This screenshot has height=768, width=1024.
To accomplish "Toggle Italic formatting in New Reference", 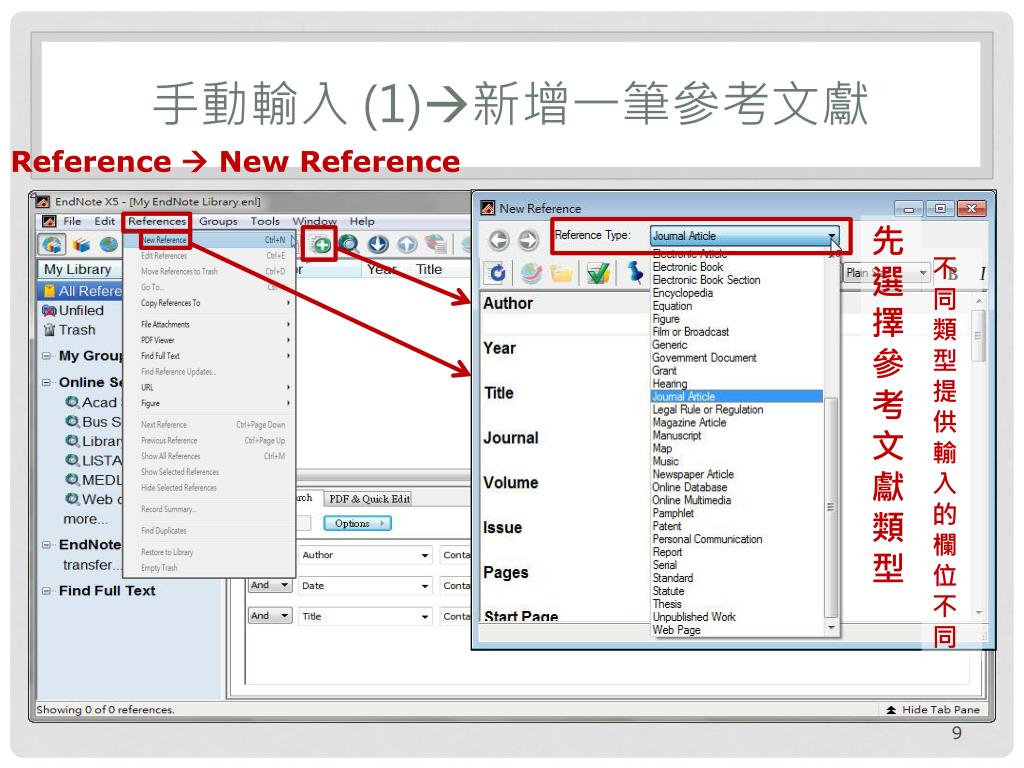I will (x=982, y=274).
